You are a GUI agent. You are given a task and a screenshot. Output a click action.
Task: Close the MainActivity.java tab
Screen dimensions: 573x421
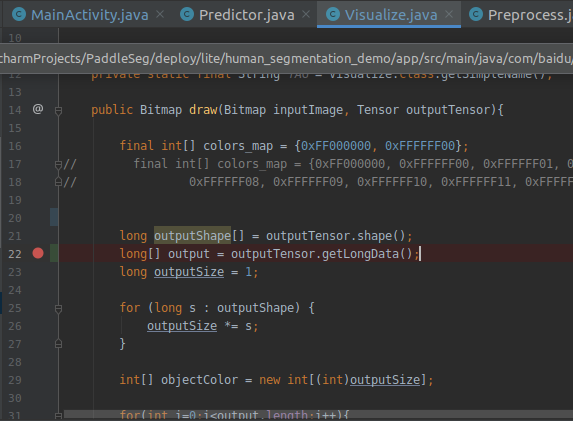coord(160,15)
